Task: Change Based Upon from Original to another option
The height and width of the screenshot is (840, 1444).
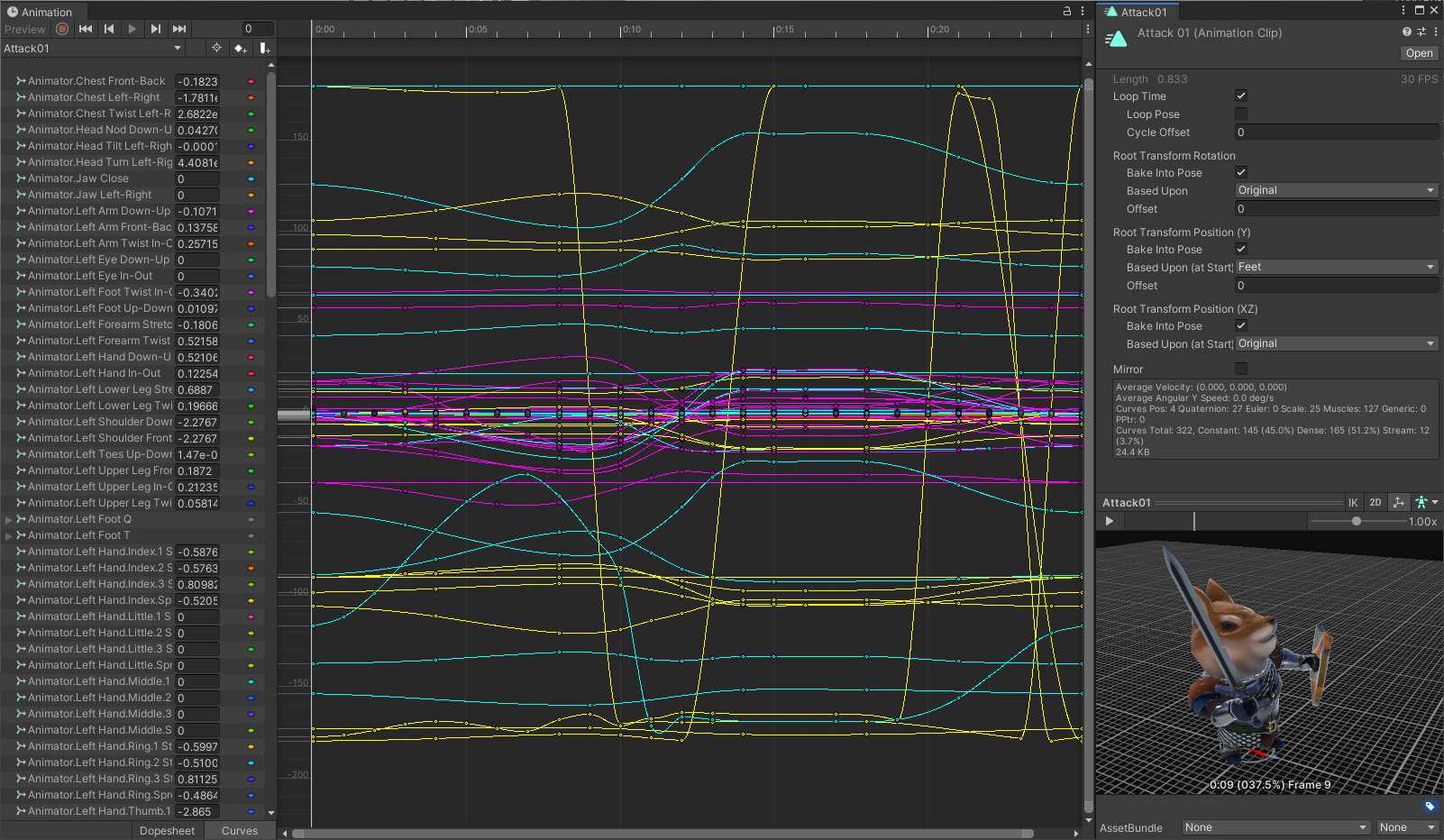Action: pos(1336,190)
